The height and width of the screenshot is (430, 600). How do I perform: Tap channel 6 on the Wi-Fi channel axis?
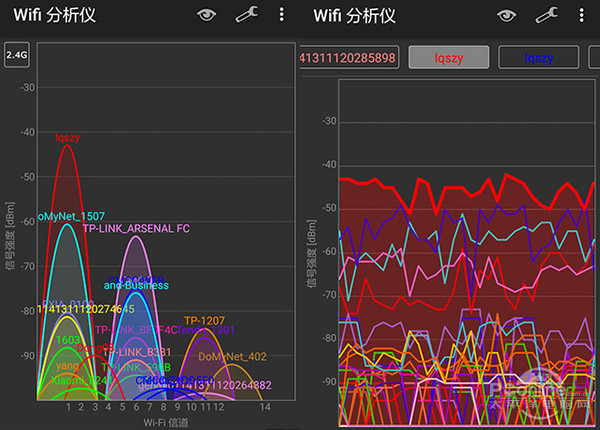[136, 407]
